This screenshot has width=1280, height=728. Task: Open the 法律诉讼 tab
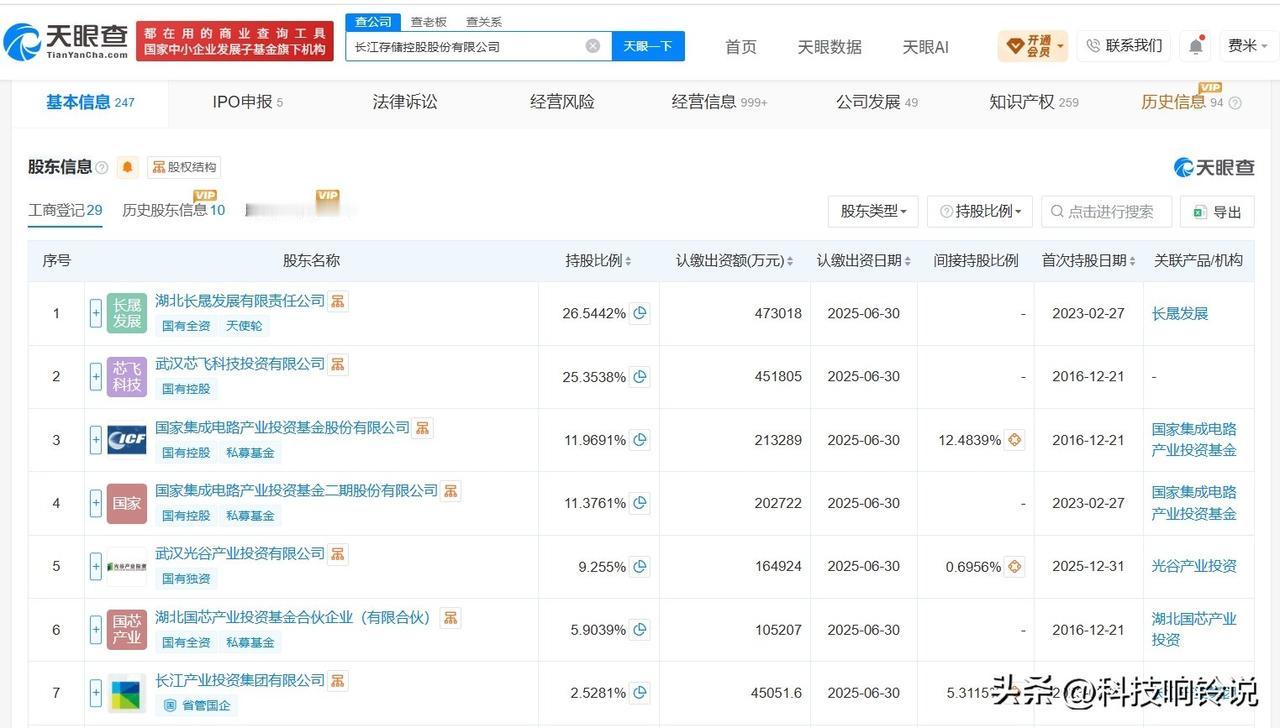coord(405,102)
